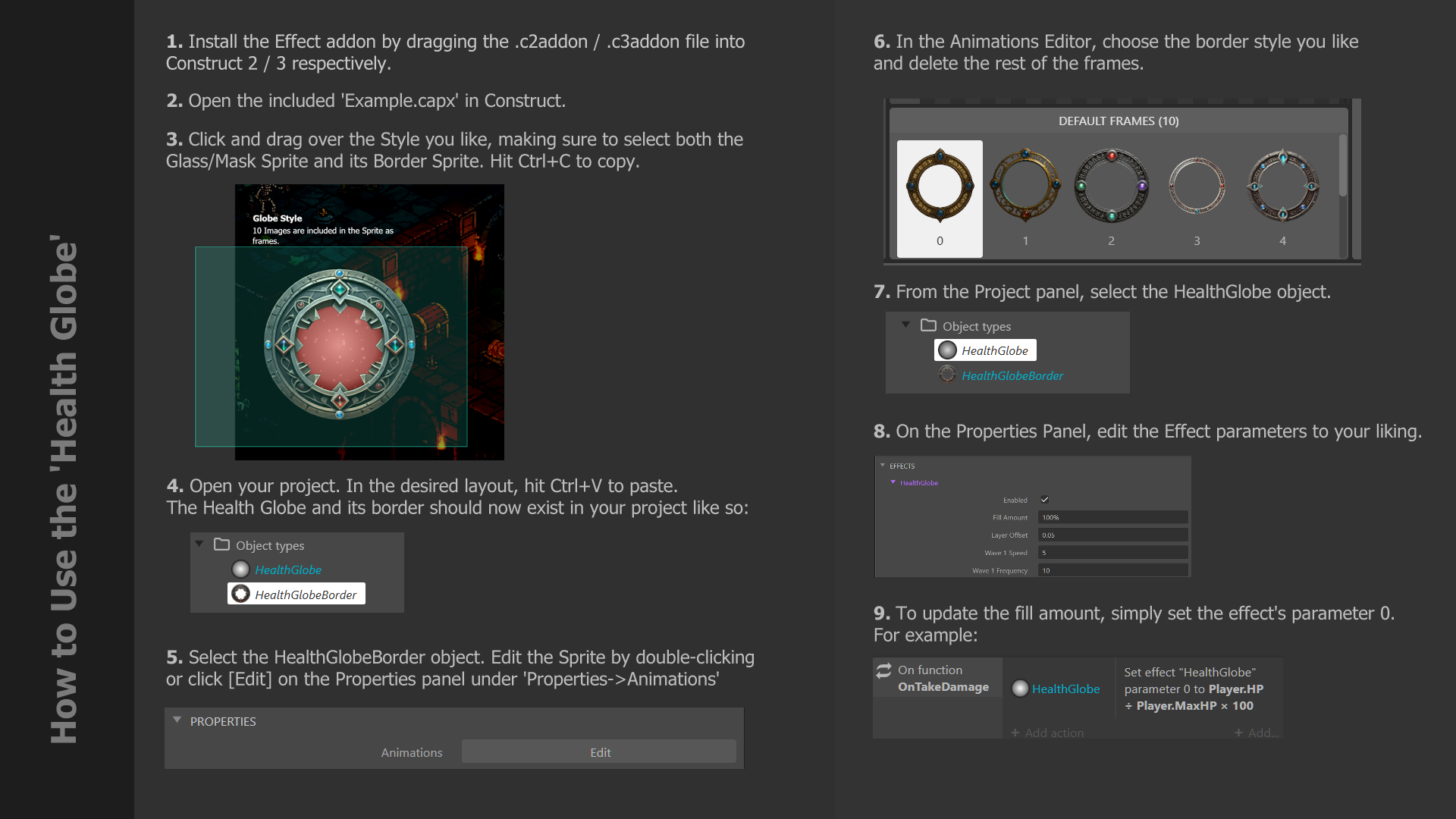Collapse the PROPERTIES section triangle

click(177, 720)
